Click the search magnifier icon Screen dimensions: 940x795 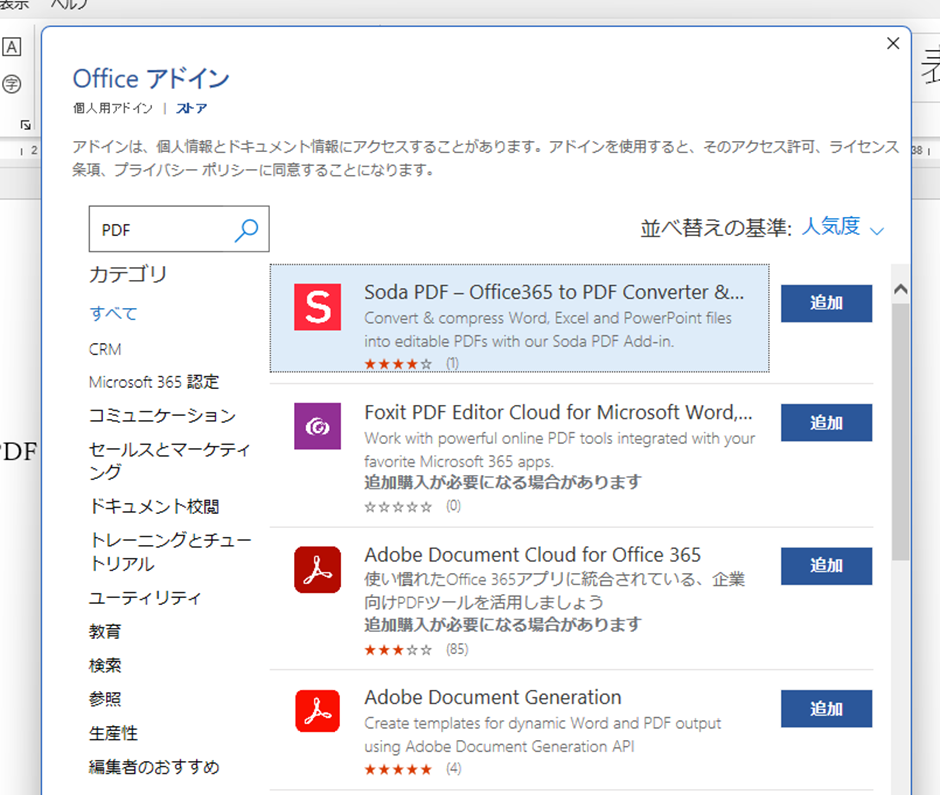tap(246, 230)
